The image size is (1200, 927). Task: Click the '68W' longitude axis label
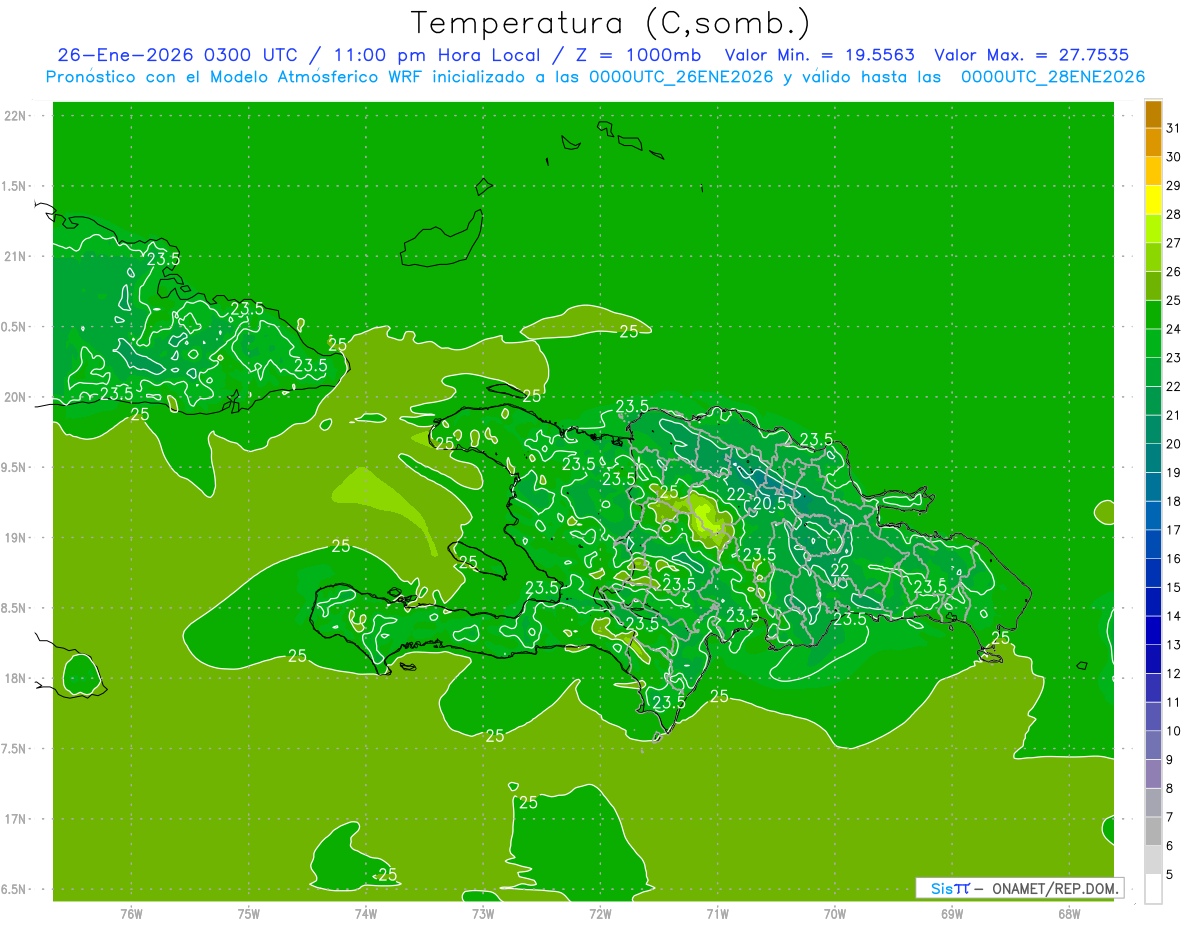[1069, 914]
